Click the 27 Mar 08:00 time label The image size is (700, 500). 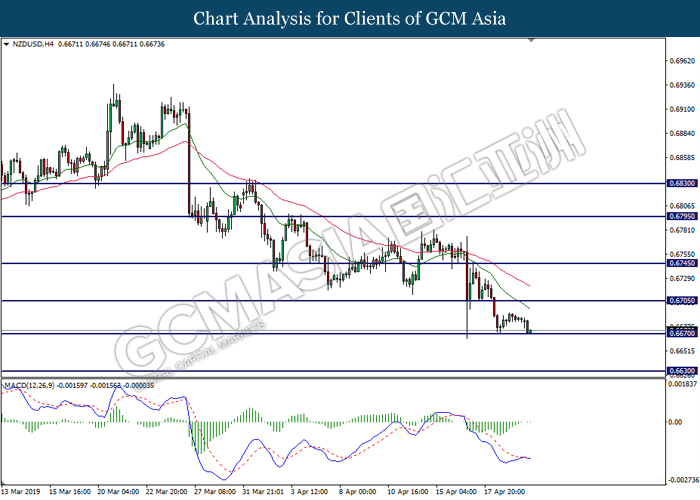[215, 492]
